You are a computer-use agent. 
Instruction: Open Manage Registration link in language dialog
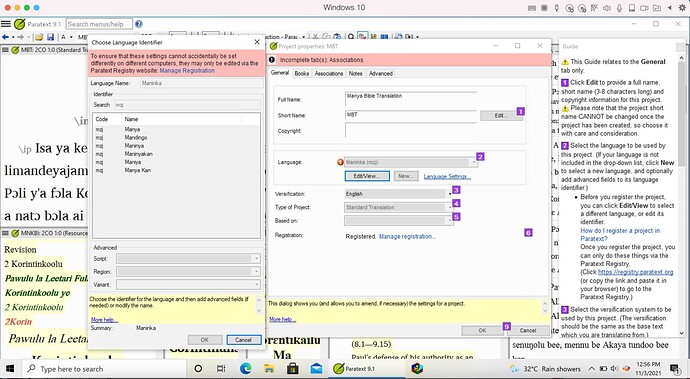(187, 70)
